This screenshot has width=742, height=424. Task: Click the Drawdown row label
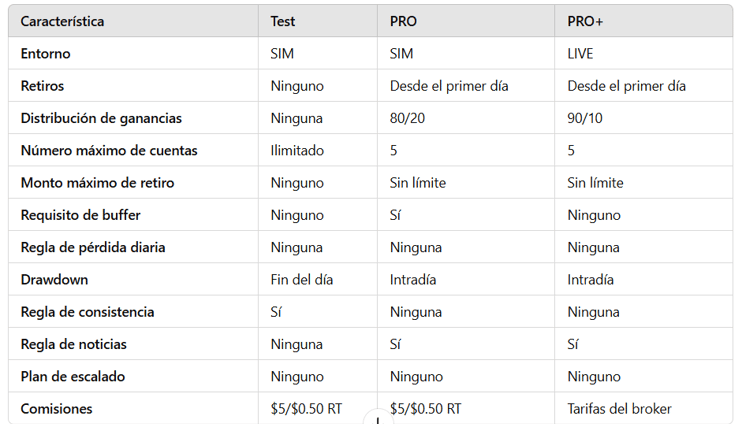coord(54,280)
